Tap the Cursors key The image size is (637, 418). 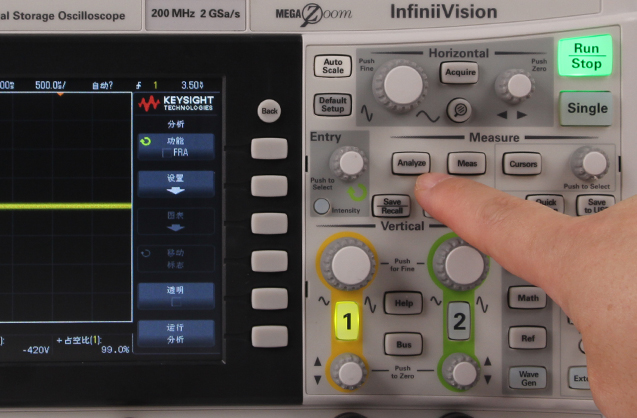pos(522,164)
